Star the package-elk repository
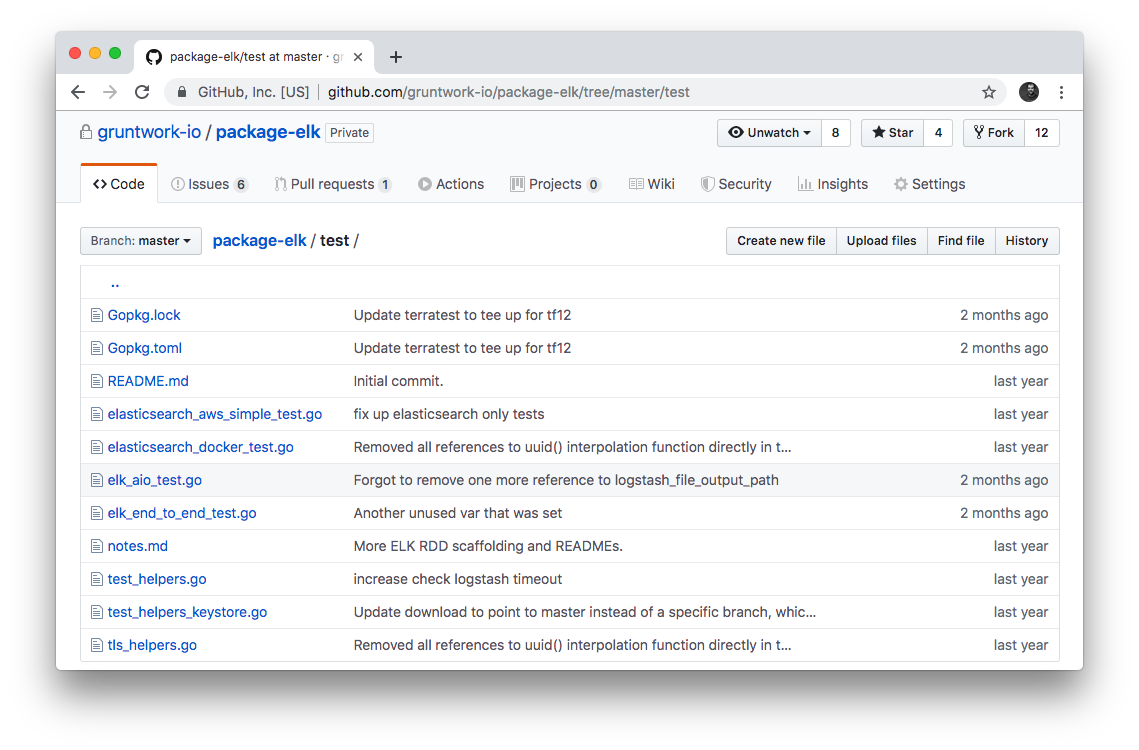 tap(892, 133)
